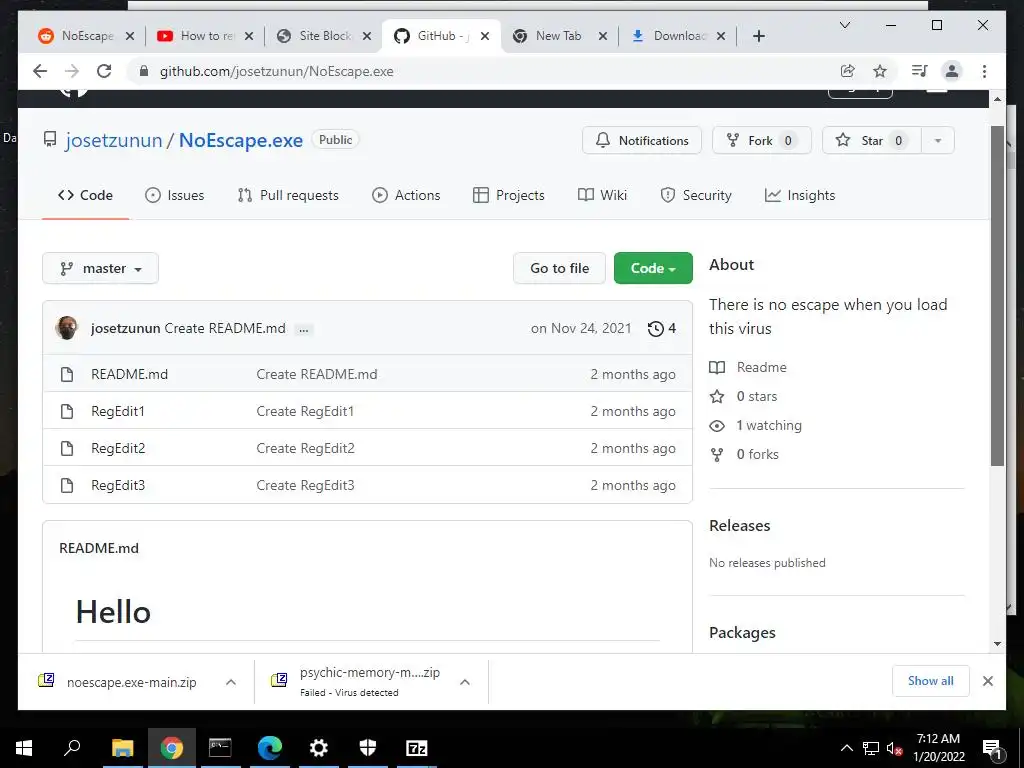Open the Projects tab
This screenshot has width=1024, height=768.
509,195
